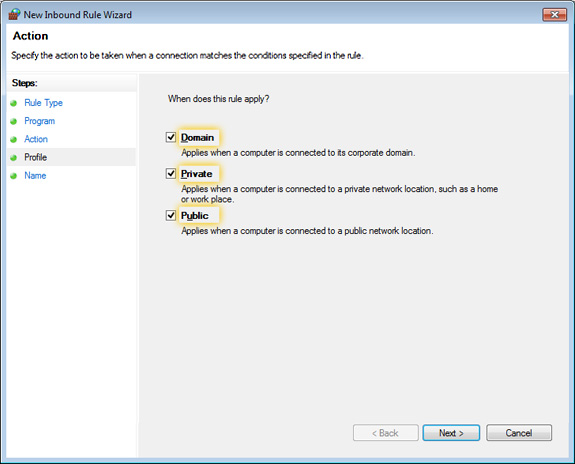Jump to the Action step
This screenshot has height=464, width=575.
click(36, 139)
